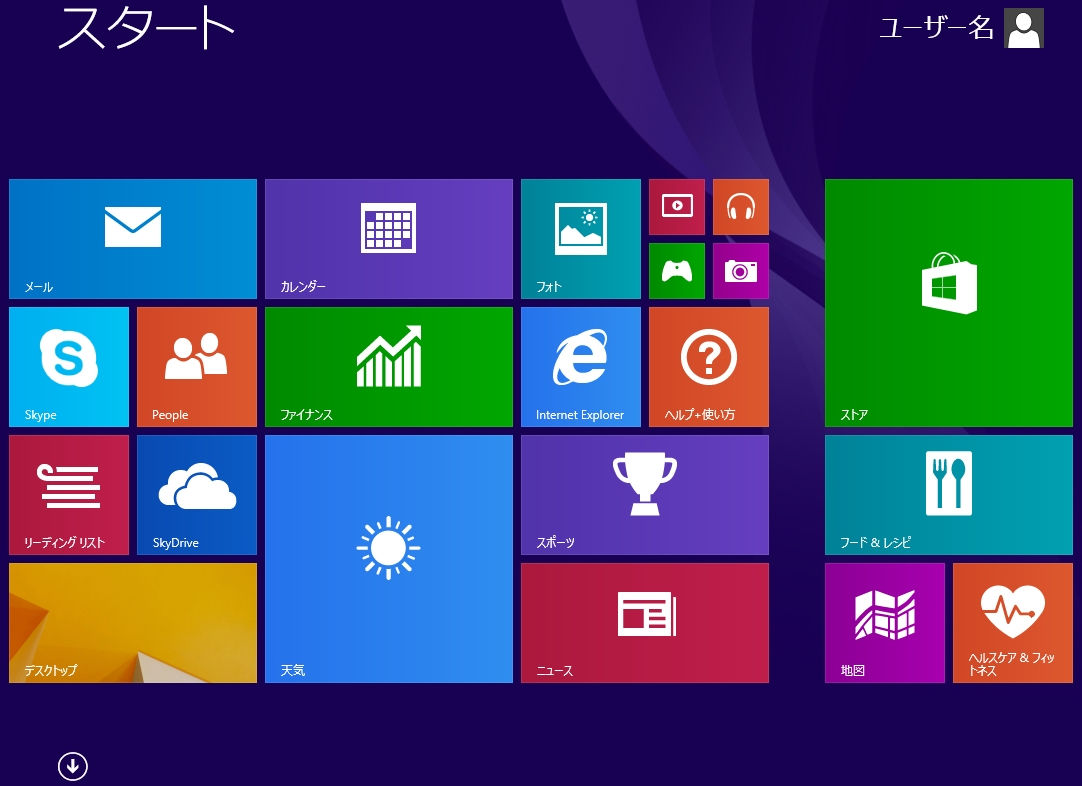This screenshot has height=786, width=1082.
Task: Open the Calendar (カレンダー) tile
Action: point(388,239)
